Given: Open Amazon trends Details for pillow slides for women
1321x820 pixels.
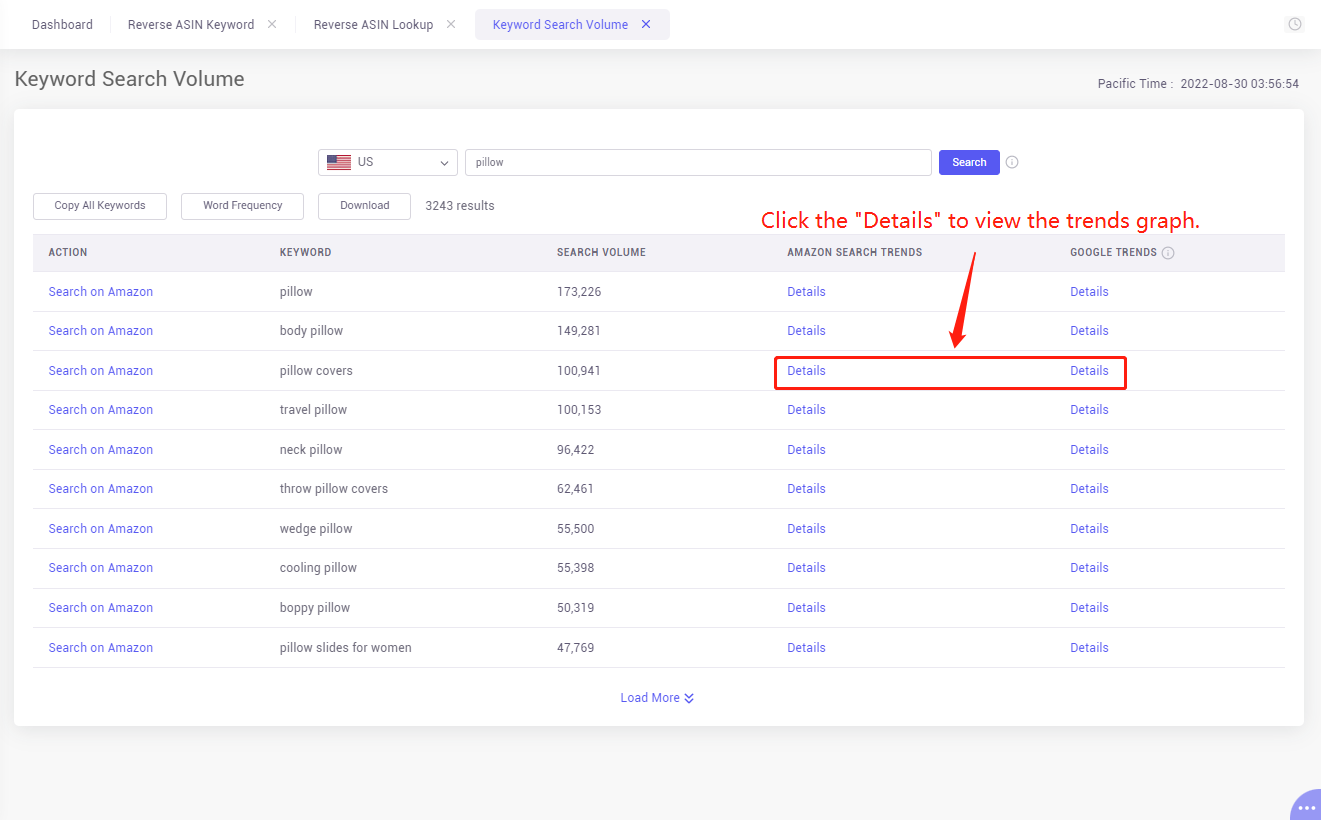Looking at the screenshot, I should (x=806, y=648).
